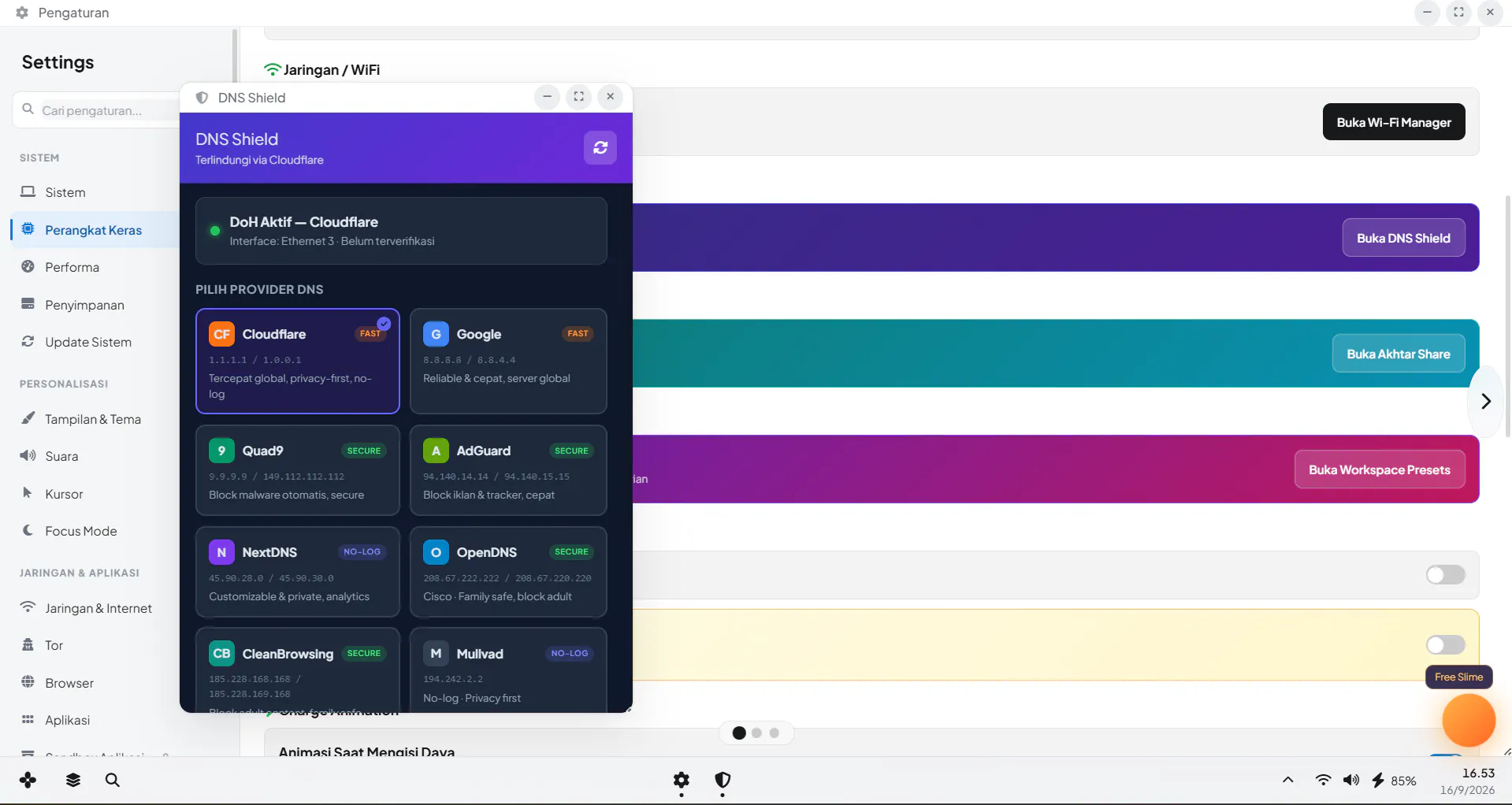Refresh DNS Shield status with the sync icon

pos(600,148)
